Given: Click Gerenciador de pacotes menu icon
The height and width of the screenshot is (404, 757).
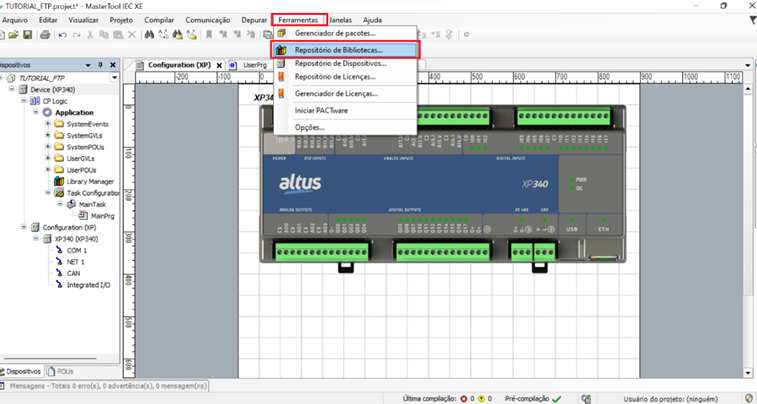Looking at the screenshot, I should click(x=281, y=33).
